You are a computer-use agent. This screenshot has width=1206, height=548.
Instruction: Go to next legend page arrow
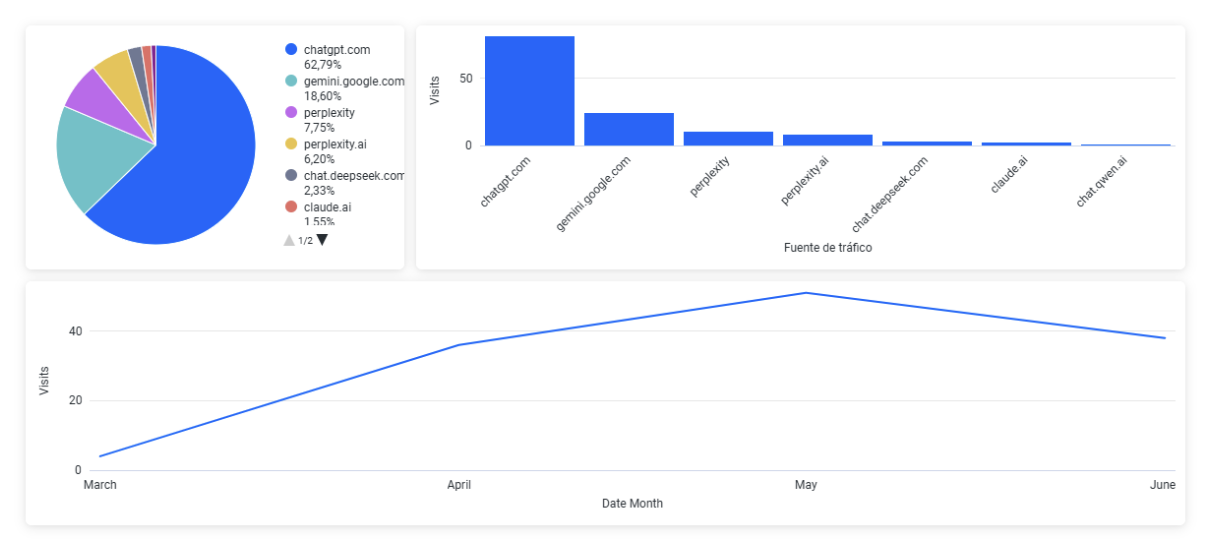[x=322, y=240]
